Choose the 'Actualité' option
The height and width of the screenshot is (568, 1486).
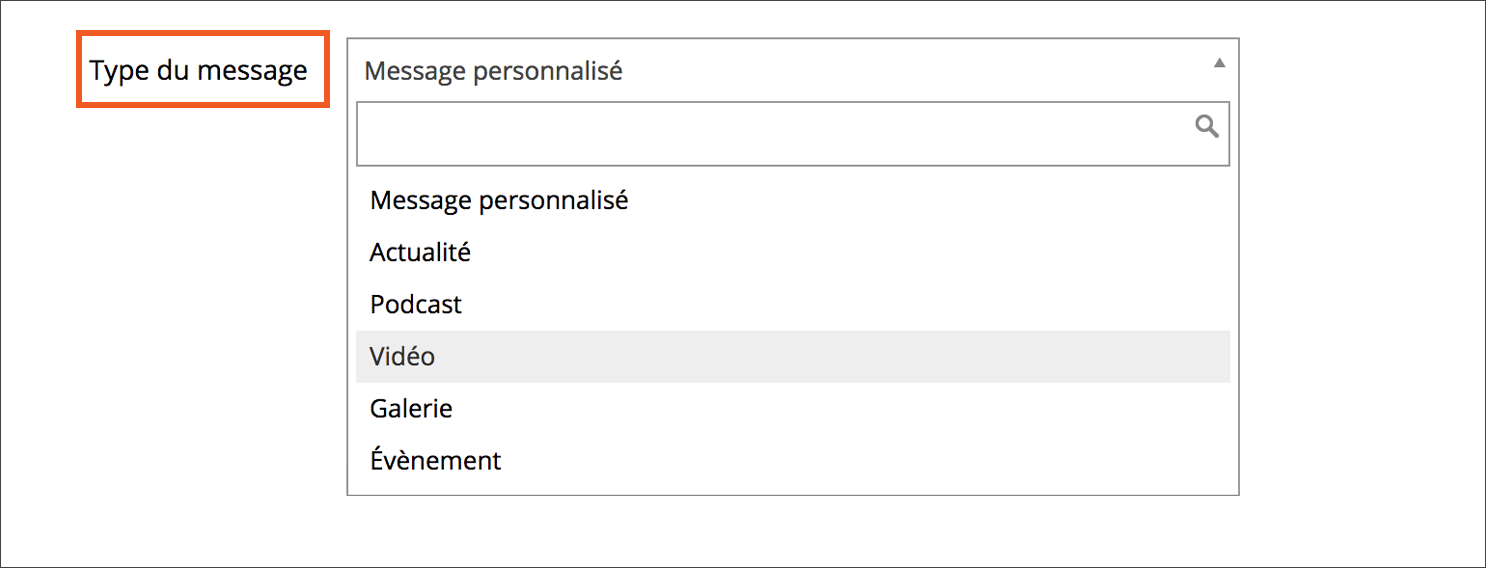tap(792, 252)
